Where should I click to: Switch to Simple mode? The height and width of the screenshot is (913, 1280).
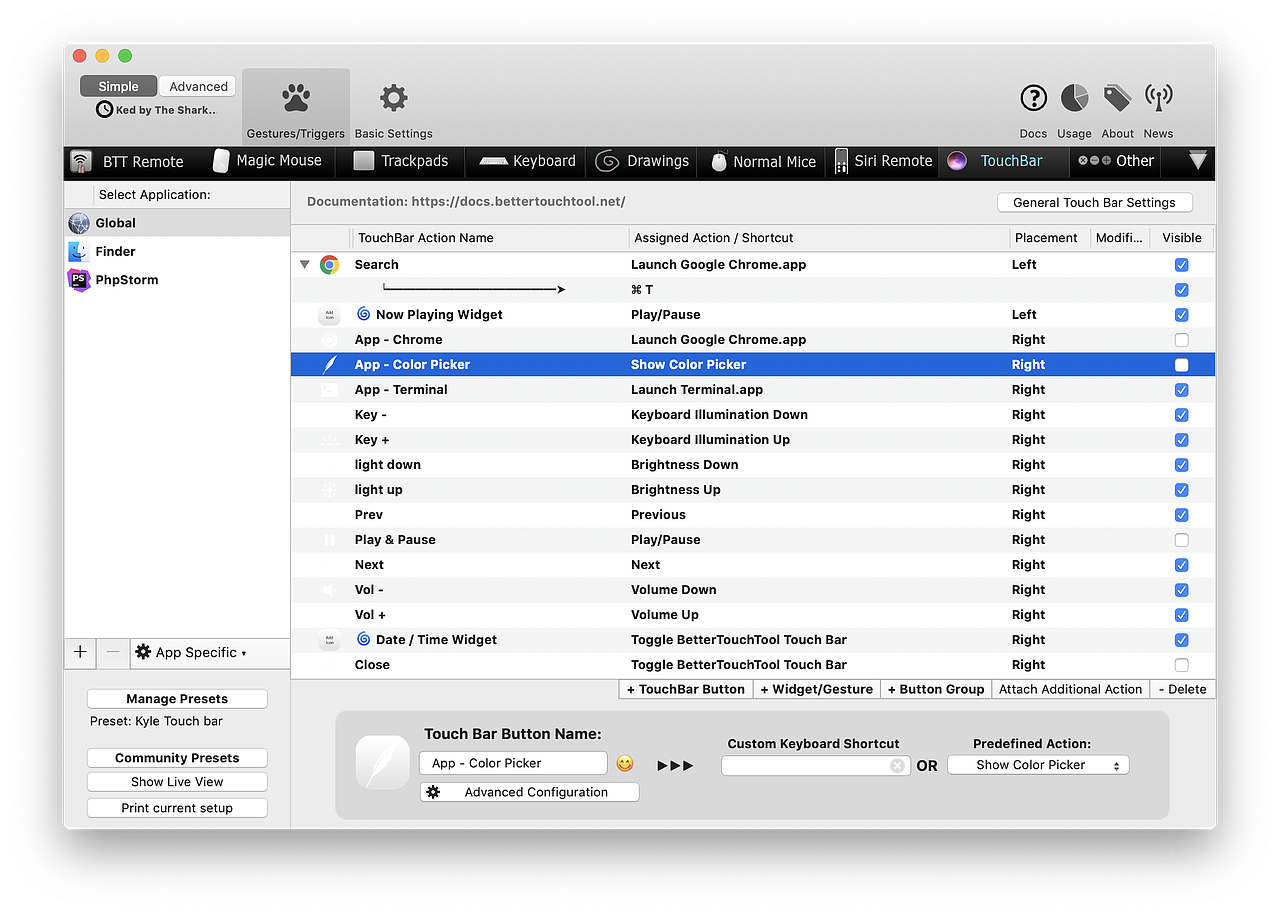coord(118,87)
